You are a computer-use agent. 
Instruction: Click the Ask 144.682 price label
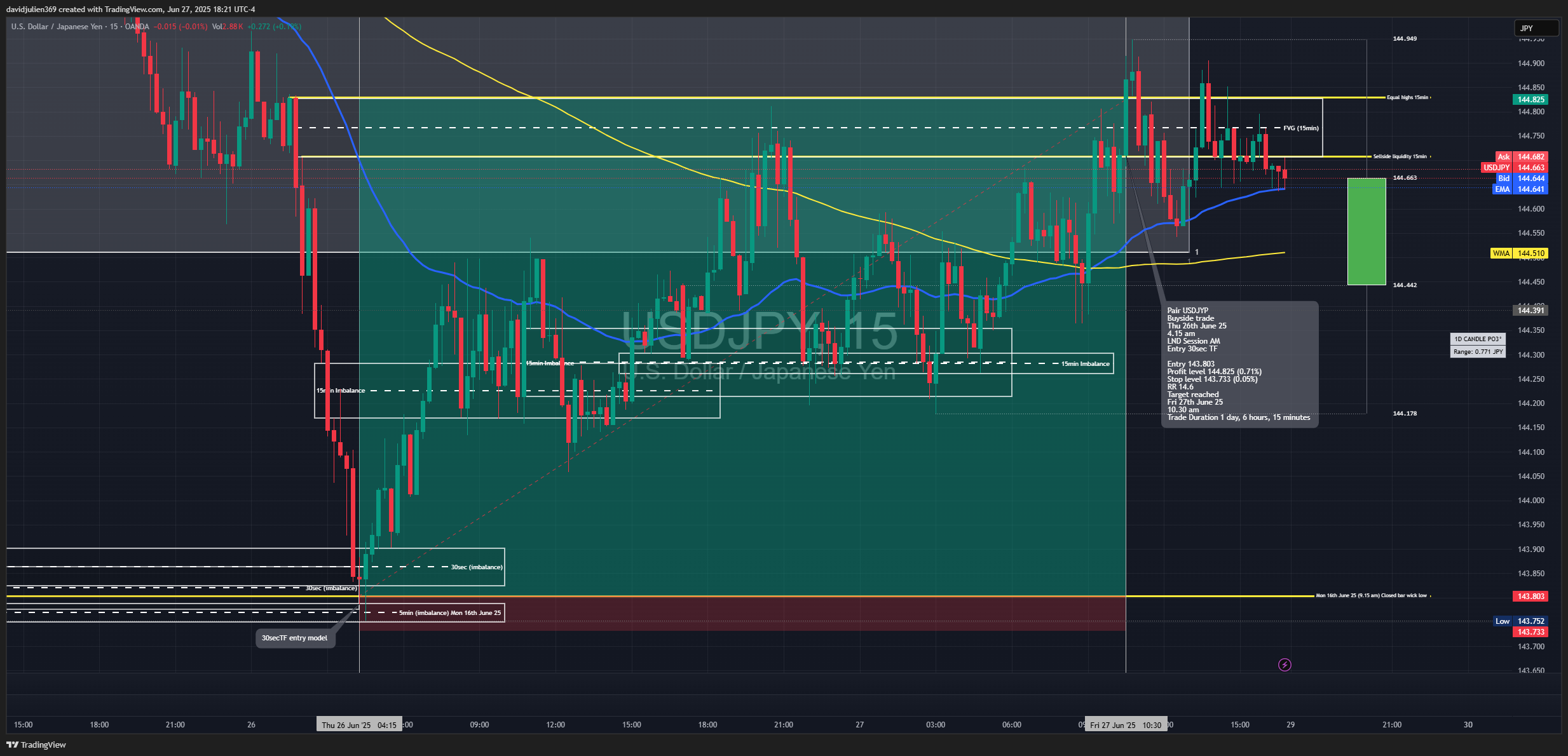pyautogui.click(x=1521, y=157)
